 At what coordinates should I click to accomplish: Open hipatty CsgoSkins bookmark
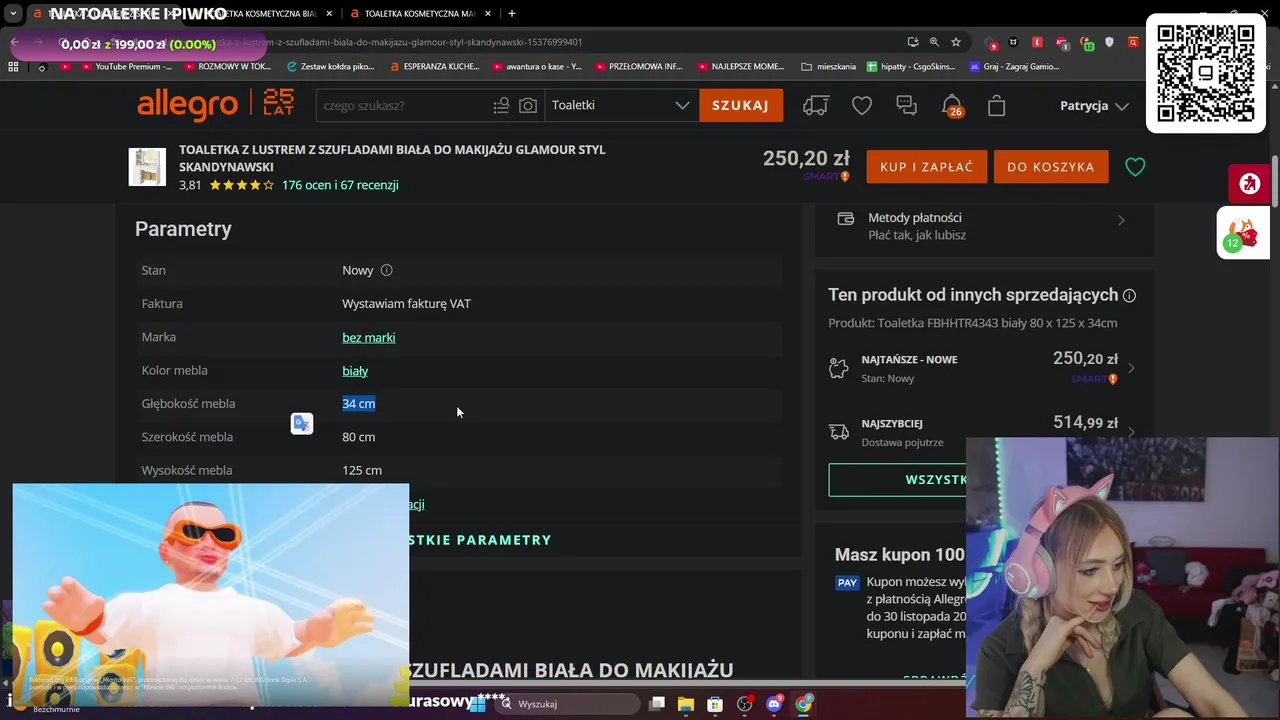point(911,66)
